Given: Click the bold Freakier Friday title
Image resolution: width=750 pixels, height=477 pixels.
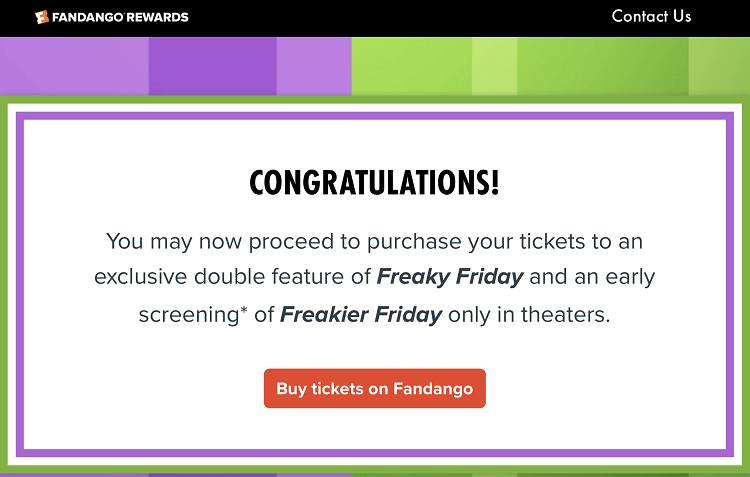Looking at the screenshot, I should 361,315.
